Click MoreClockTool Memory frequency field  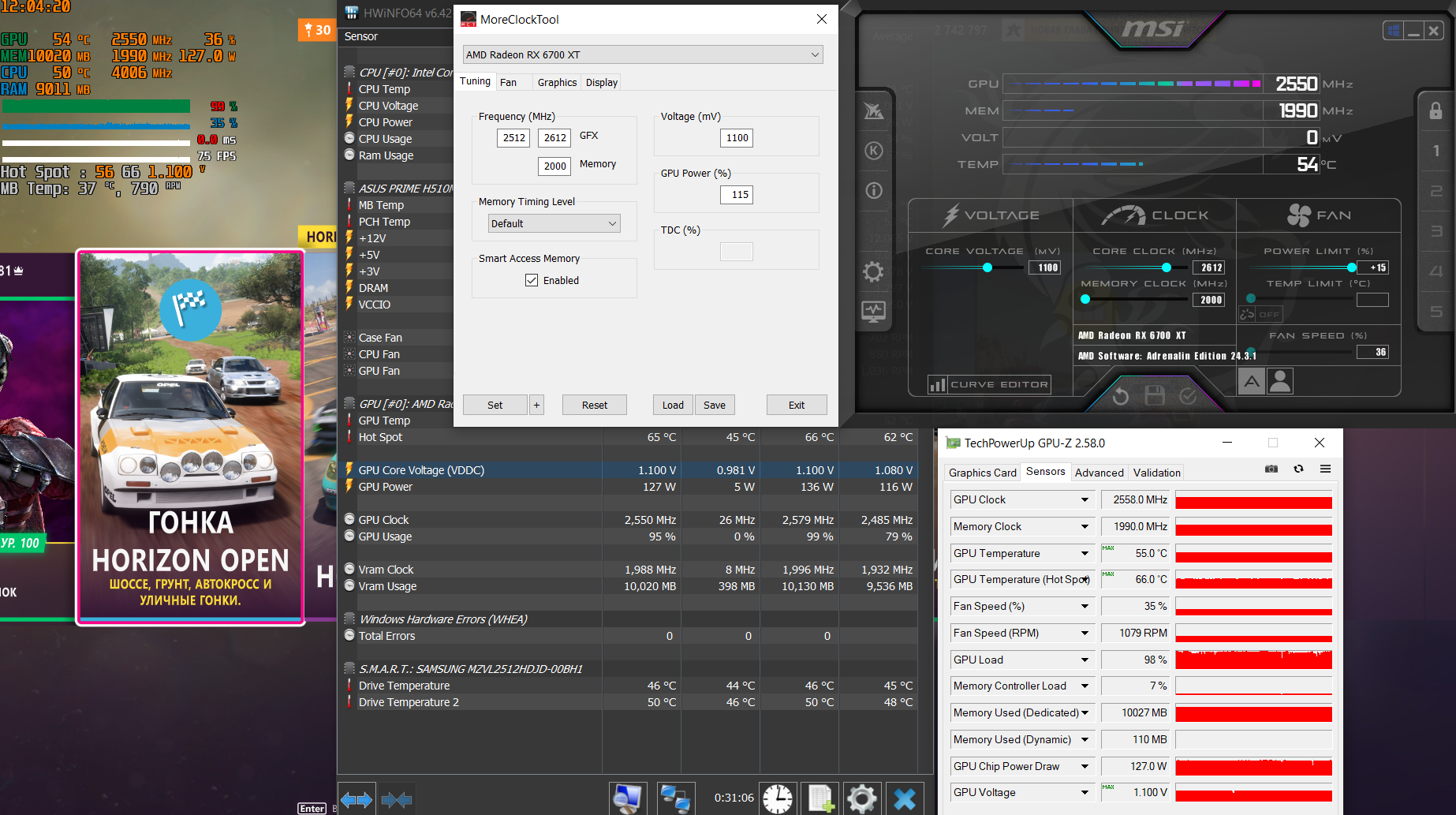[x=554, y=166]
